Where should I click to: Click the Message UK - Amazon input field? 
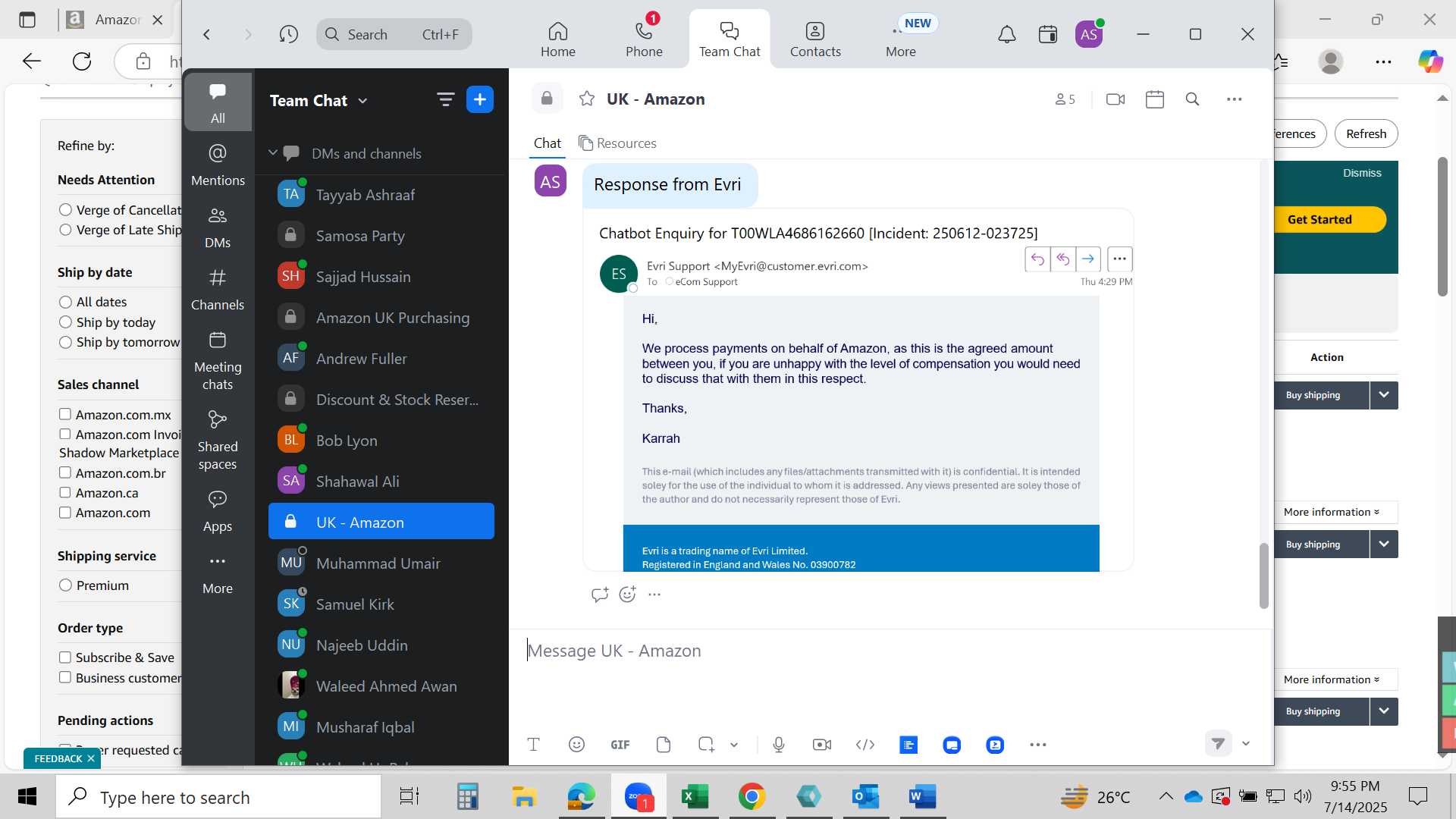(891, 651)
